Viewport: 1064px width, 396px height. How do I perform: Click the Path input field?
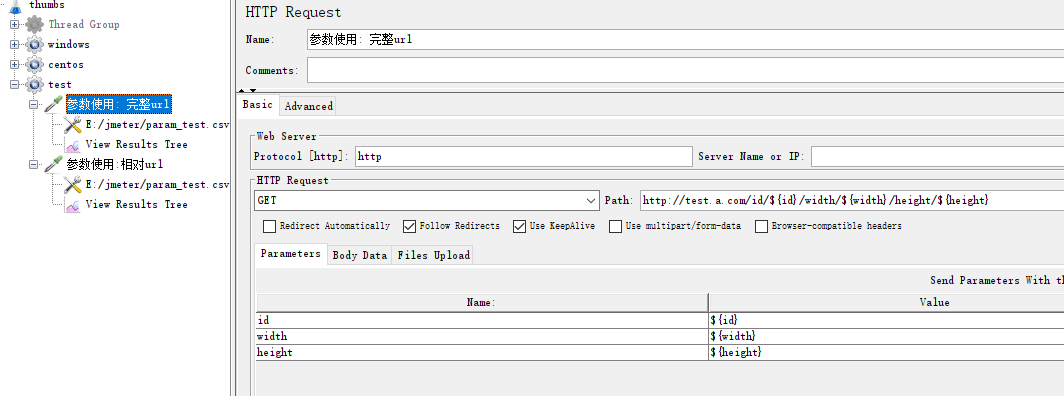point(852,201)
